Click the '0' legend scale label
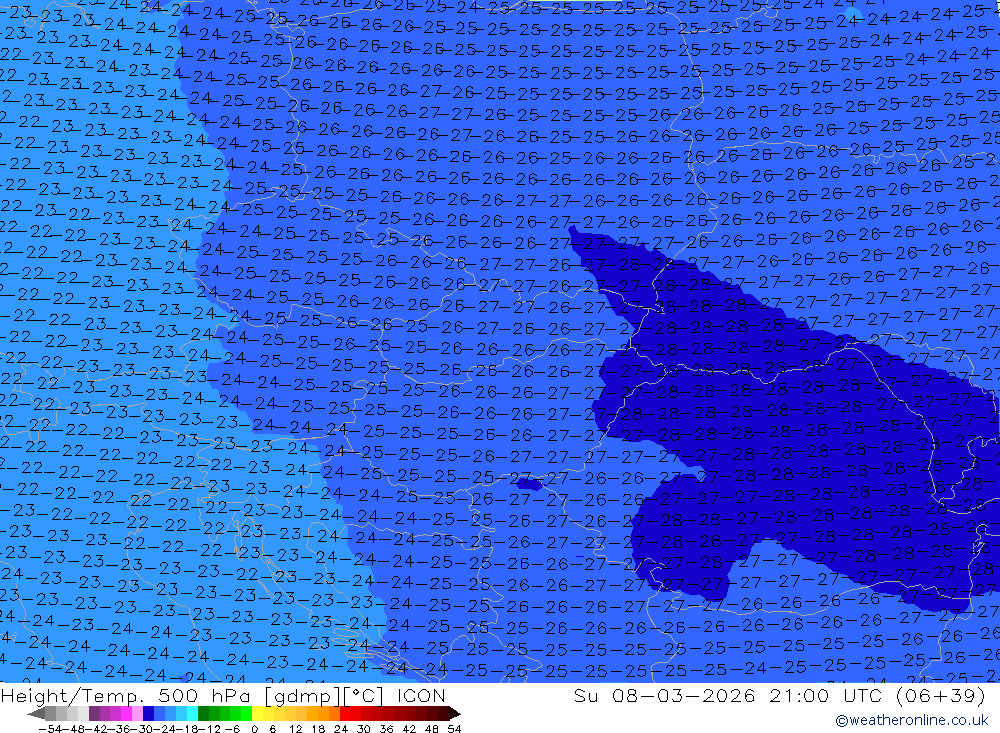Viewport: 1000px width, 733px height. pos(254,729)
